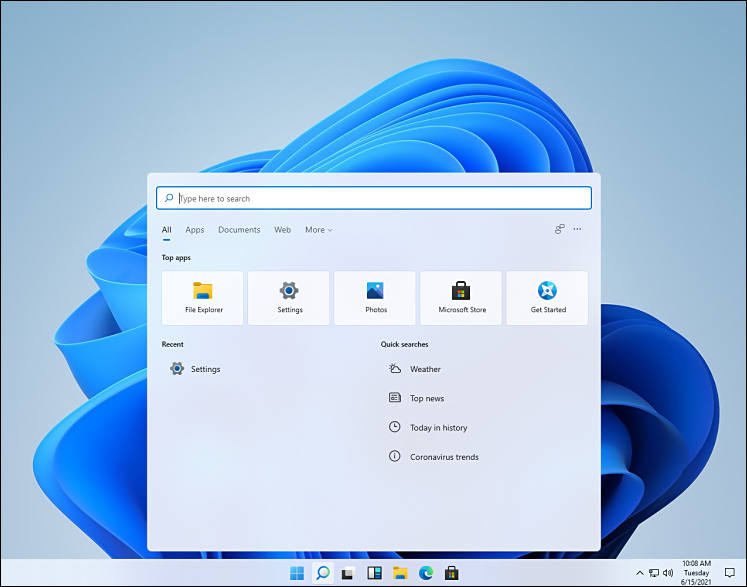Open Microsoft Store tile in Top apps
This screenshot has height=587, width=747.
pyautogui.click(x=461, y=298)
